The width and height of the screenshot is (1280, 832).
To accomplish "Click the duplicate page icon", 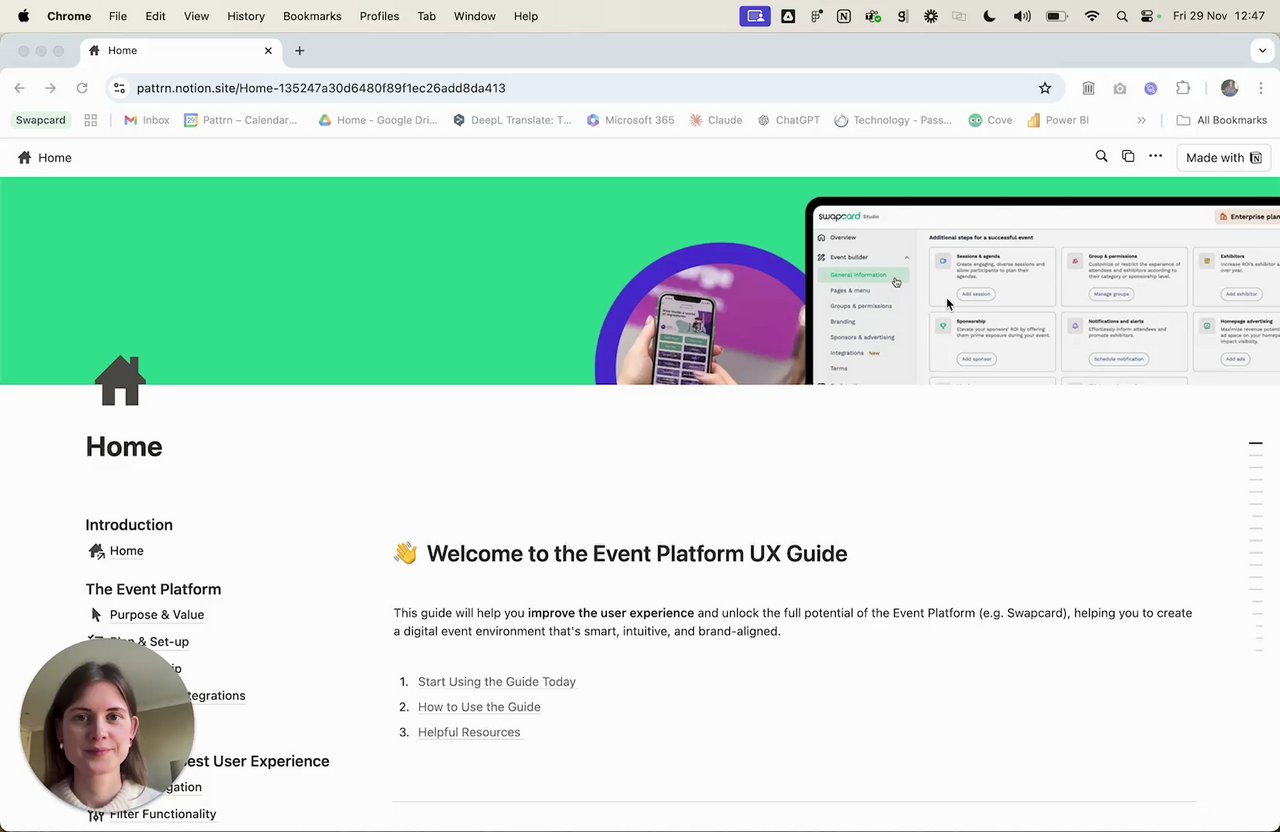I will pos(1128,156).
